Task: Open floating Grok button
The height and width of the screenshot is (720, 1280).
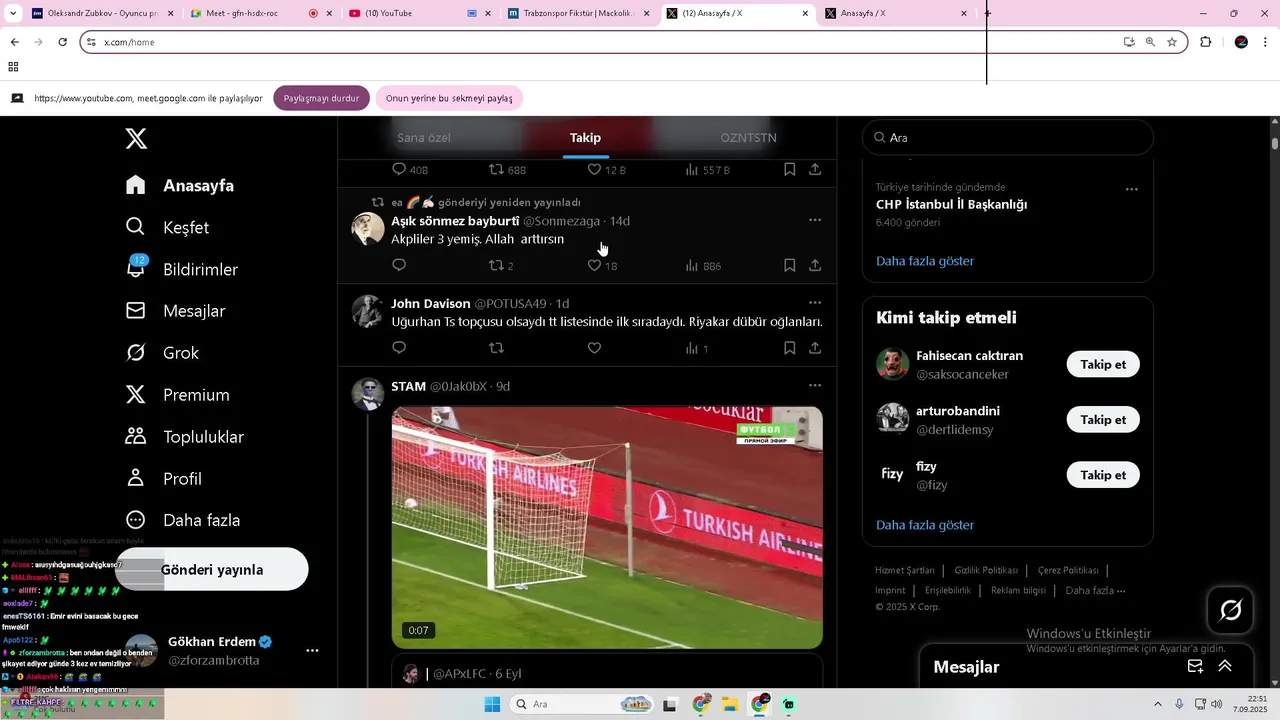Action: point(1231,610)
